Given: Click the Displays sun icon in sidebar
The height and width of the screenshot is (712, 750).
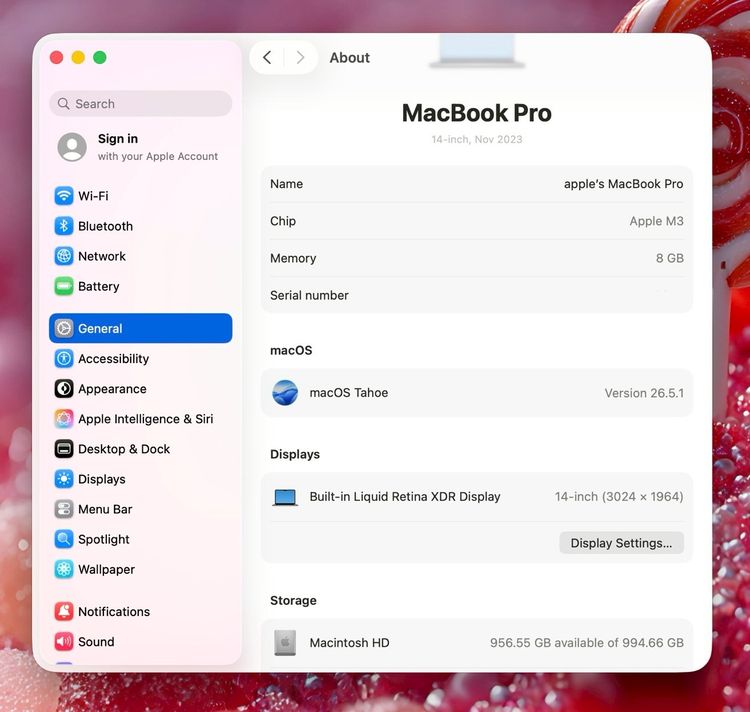Looking at the screenshot, I should [64, 479].
